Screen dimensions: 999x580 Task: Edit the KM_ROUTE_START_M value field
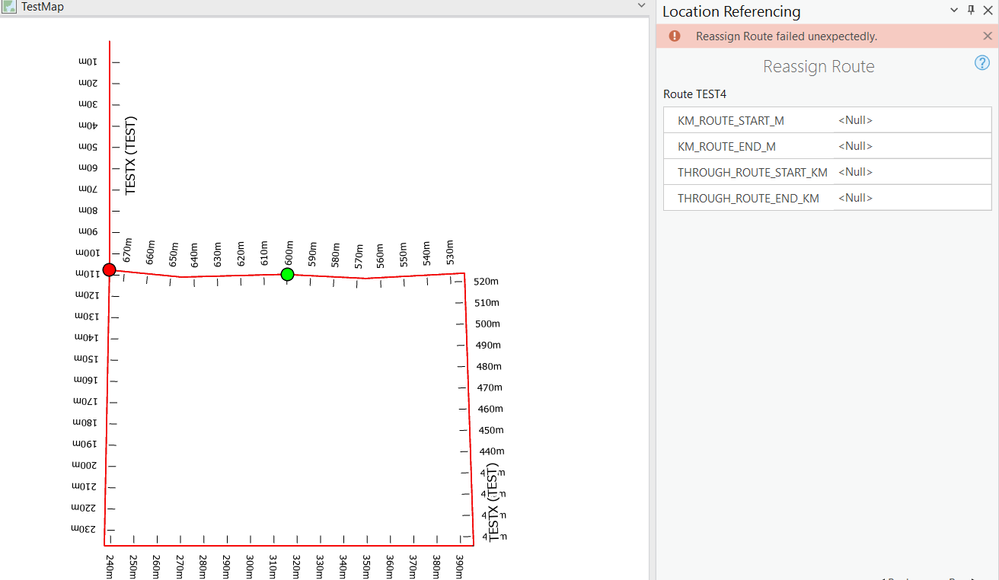coord(912,120)
